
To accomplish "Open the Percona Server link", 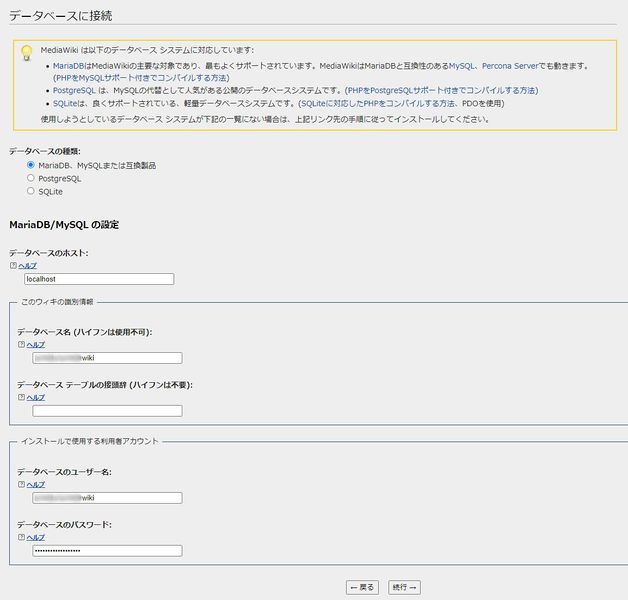I will point(514,65).
